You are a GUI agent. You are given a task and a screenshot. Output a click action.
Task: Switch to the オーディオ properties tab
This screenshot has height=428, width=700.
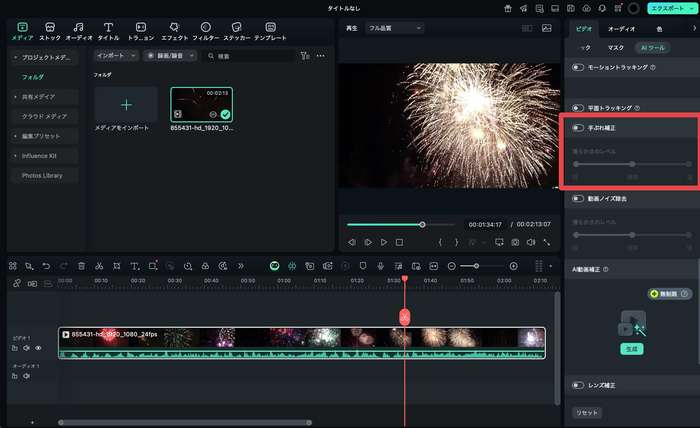[x=621, y=29]
